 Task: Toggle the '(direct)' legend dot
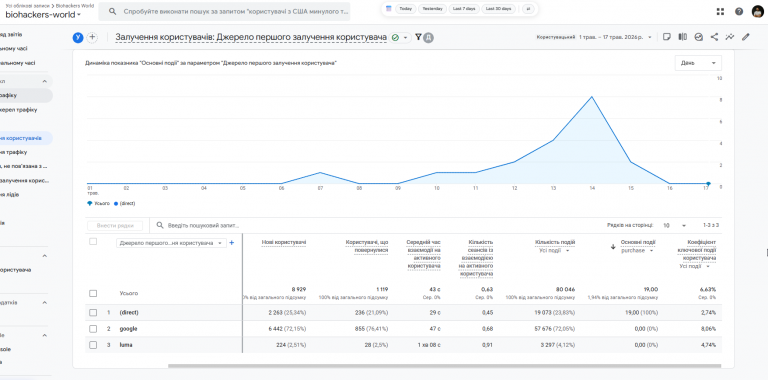pyautogui.click(x=116, y=203)
